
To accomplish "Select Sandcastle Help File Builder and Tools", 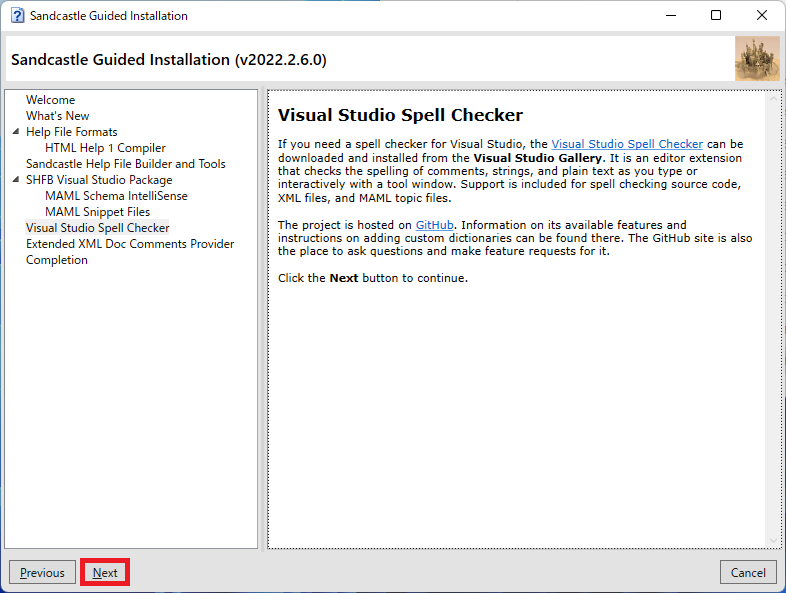I will tap(125, 164).
